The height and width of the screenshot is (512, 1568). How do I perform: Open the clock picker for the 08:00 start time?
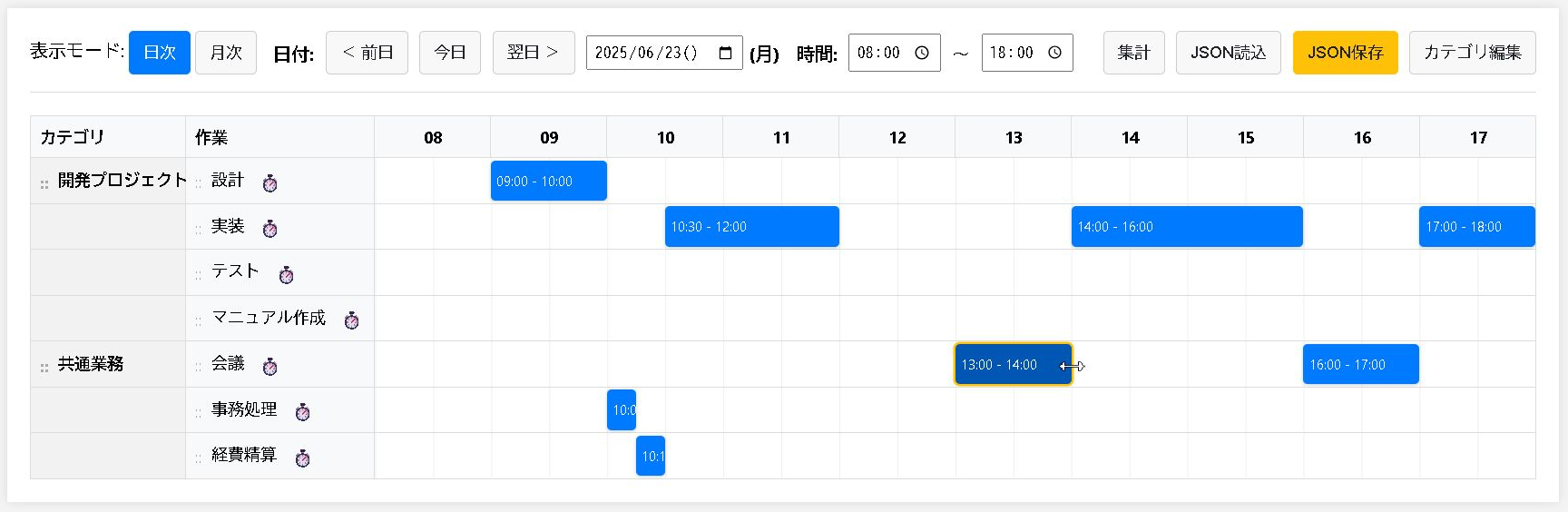(922, 53)
